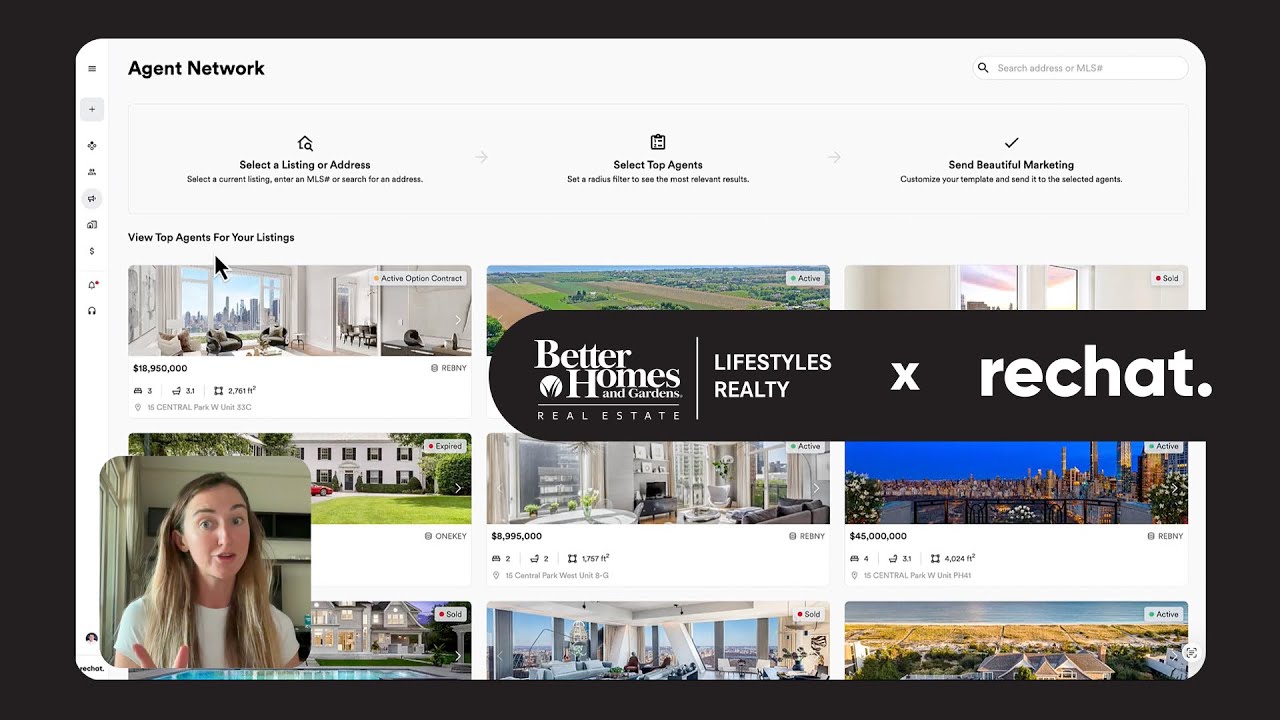Click the scan icon at bottom-right corner
This screenshot has height=720, width=1280.
(x=1190, y=653)
